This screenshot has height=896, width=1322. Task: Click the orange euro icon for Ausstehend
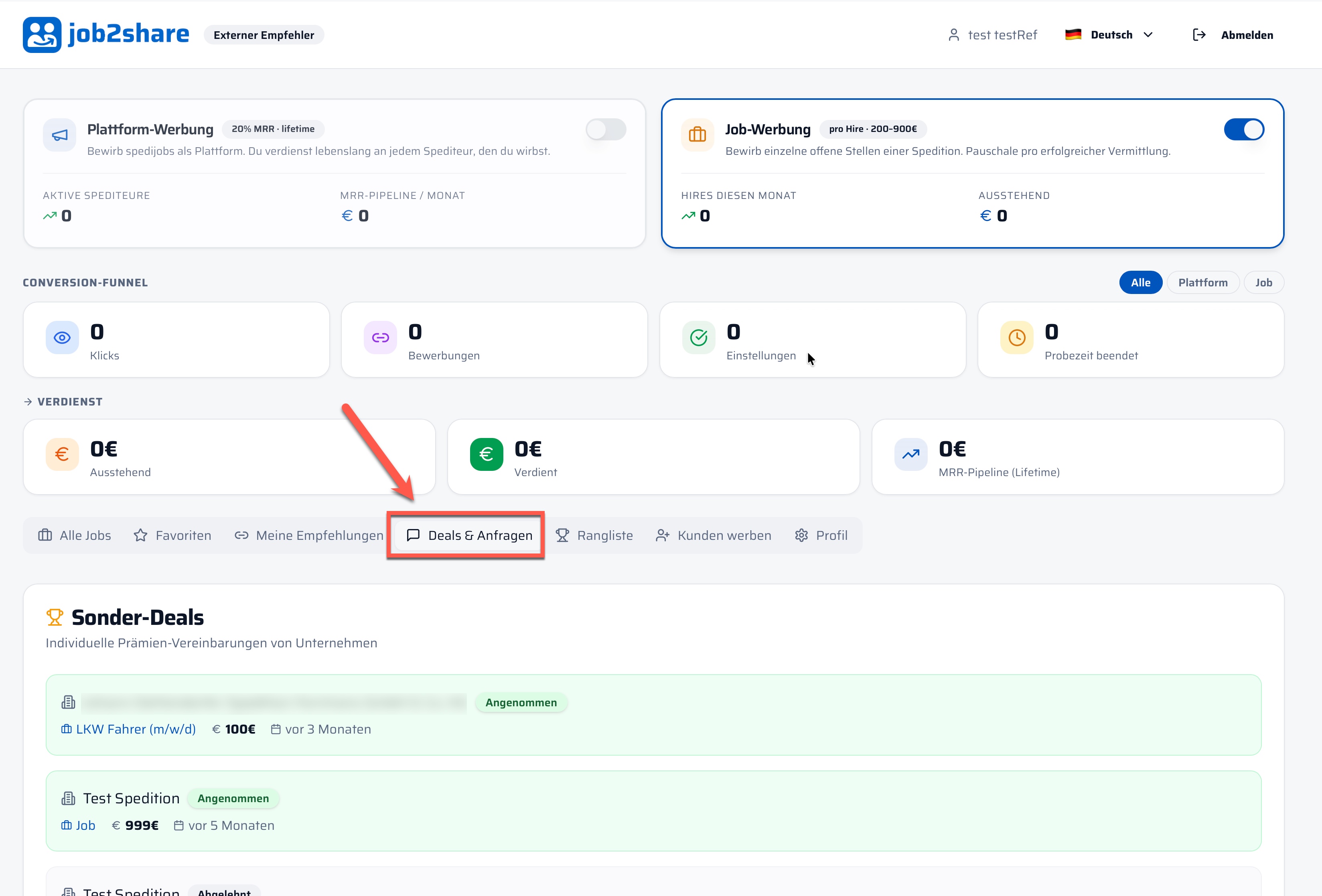(x=62, y=454)
